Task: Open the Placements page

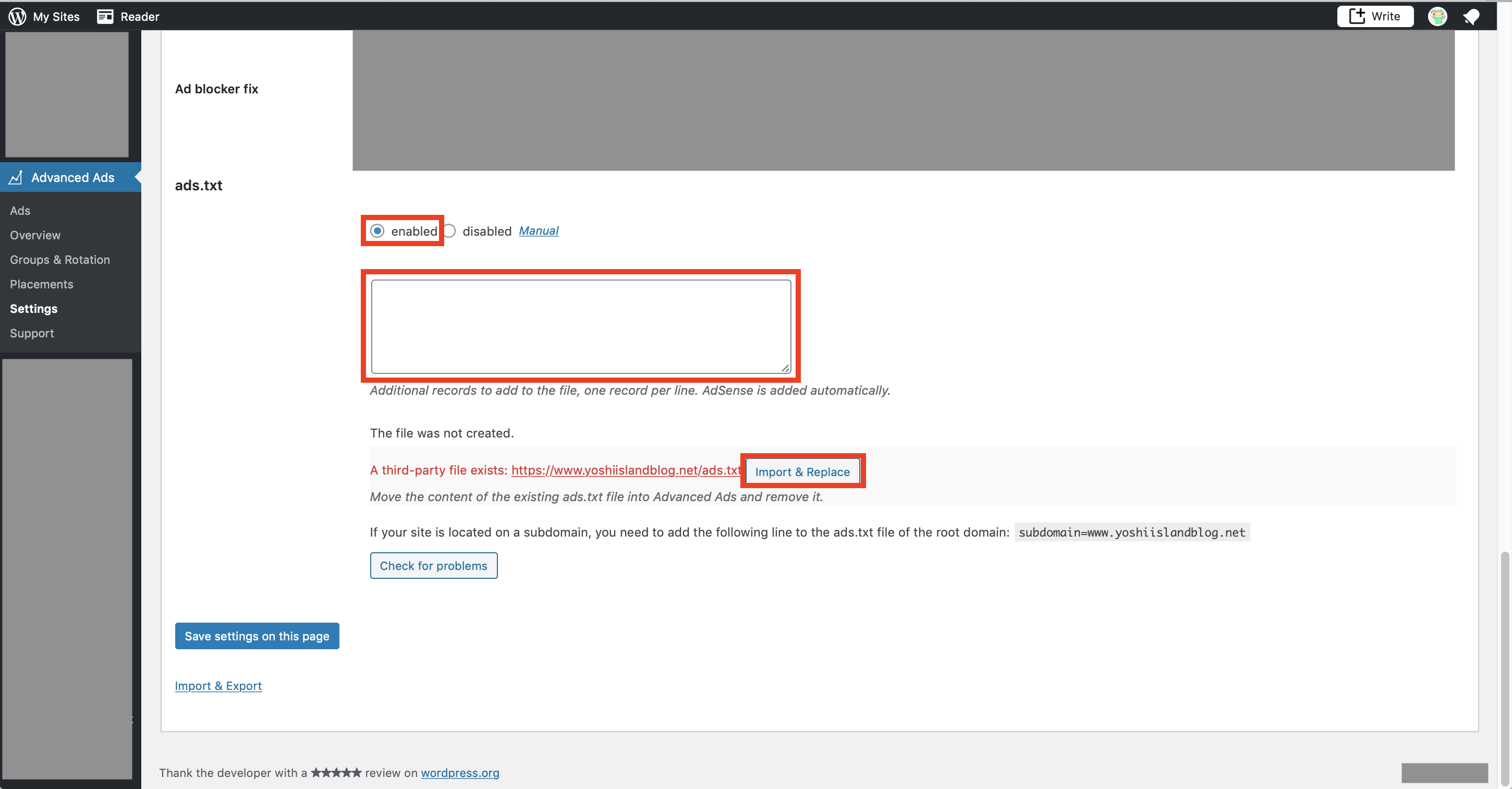Action: pos(42,284)
